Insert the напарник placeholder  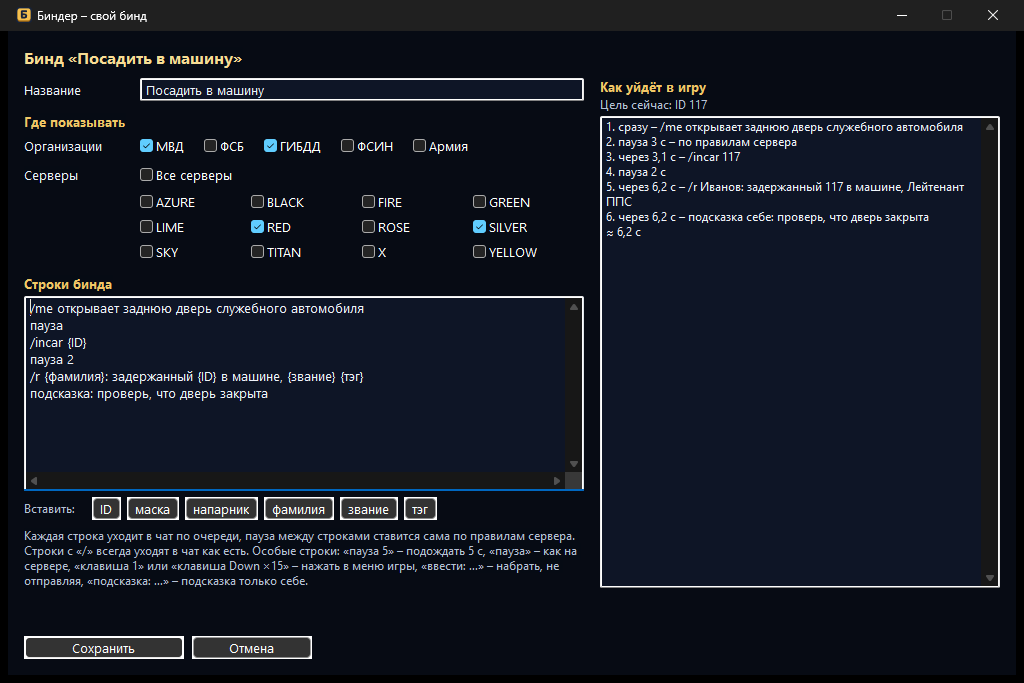(221, 509)
